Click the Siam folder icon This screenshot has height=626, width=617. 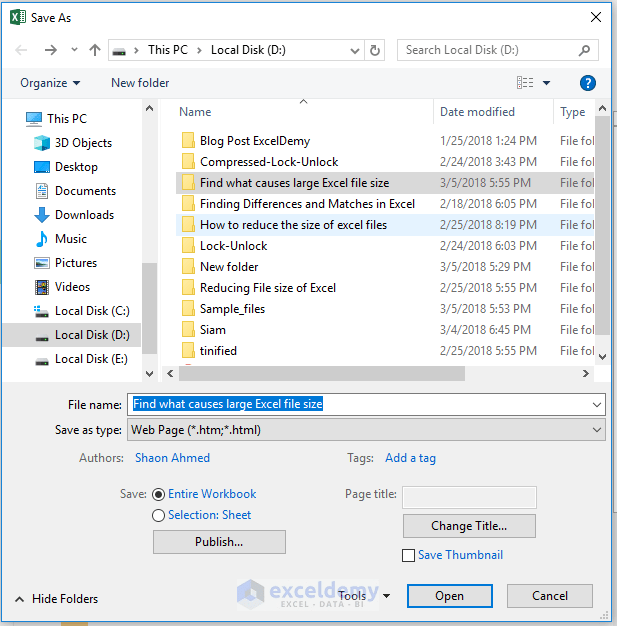pyautogui.click(x=188, y=330)
